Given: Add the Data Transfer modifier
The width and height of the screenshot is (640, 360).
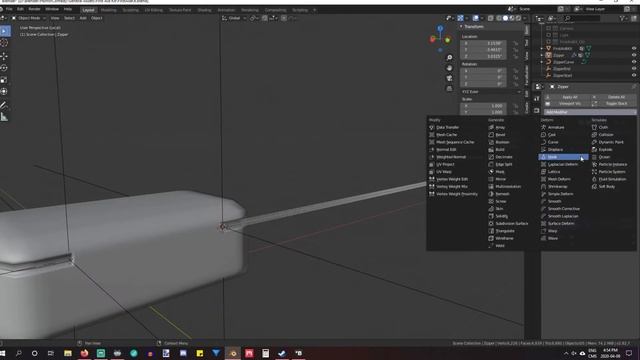Looking at the screenshot, I should (447, 127).
